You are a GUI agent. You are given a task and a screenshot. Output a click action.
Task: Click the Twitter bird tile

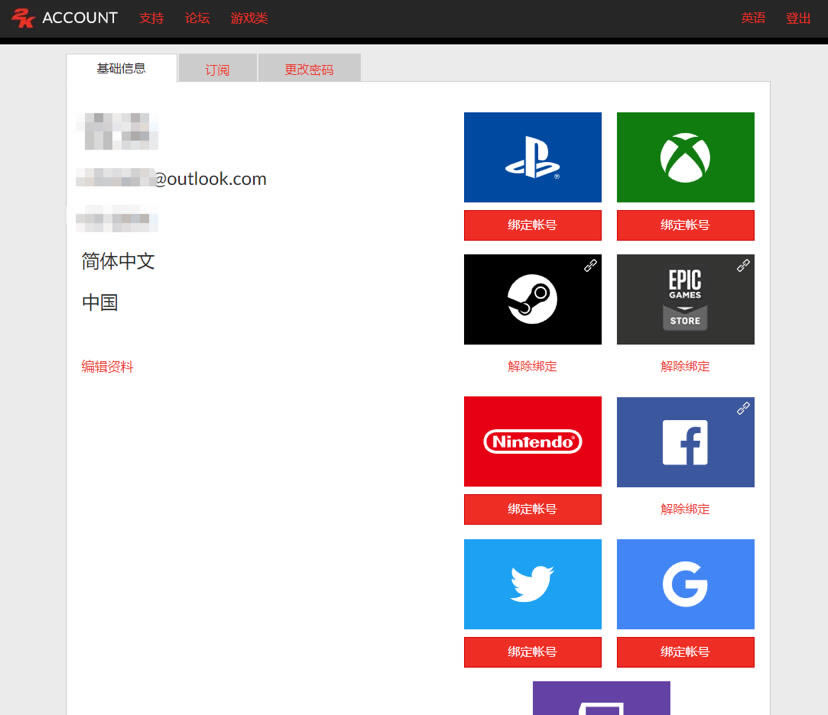pyautogui.click(x=532, y=584)
